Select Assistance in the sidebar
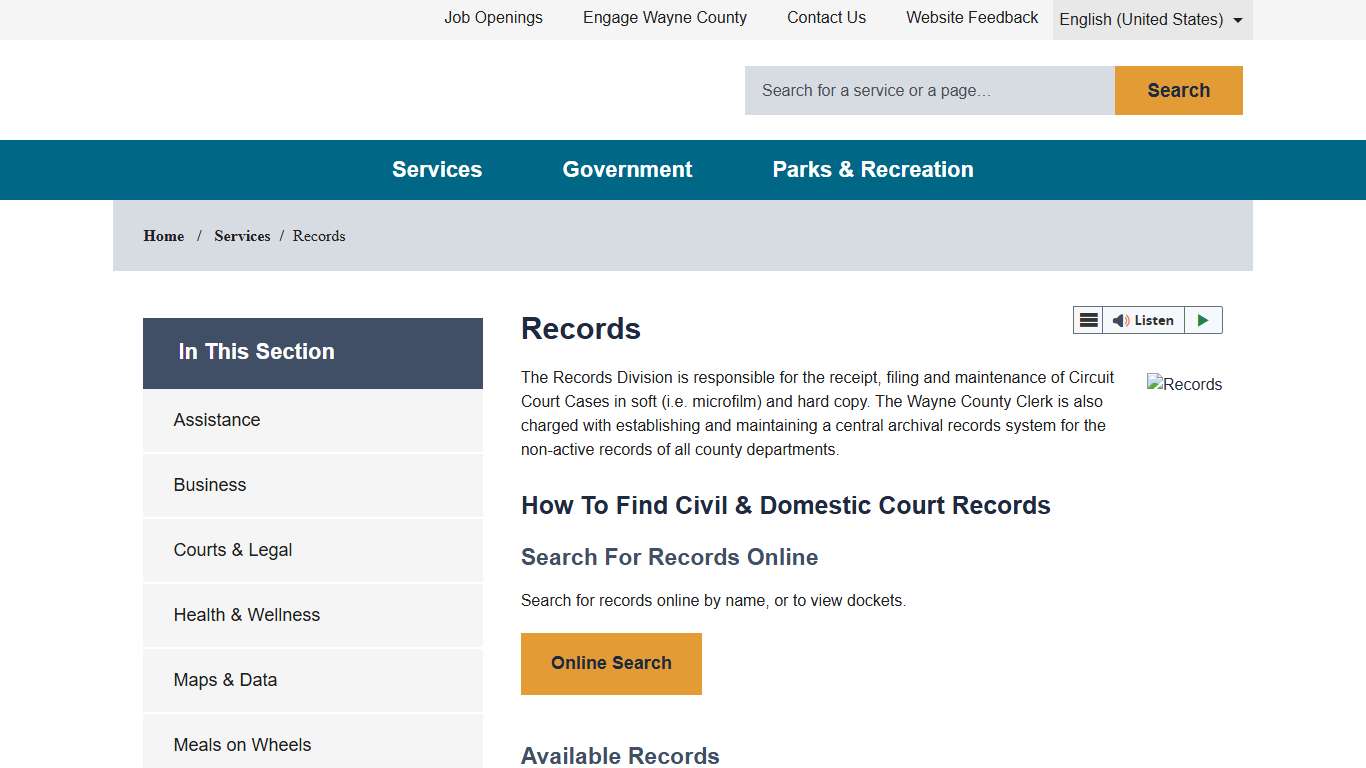The image size is (1366, 768). [x=217, y=420]
